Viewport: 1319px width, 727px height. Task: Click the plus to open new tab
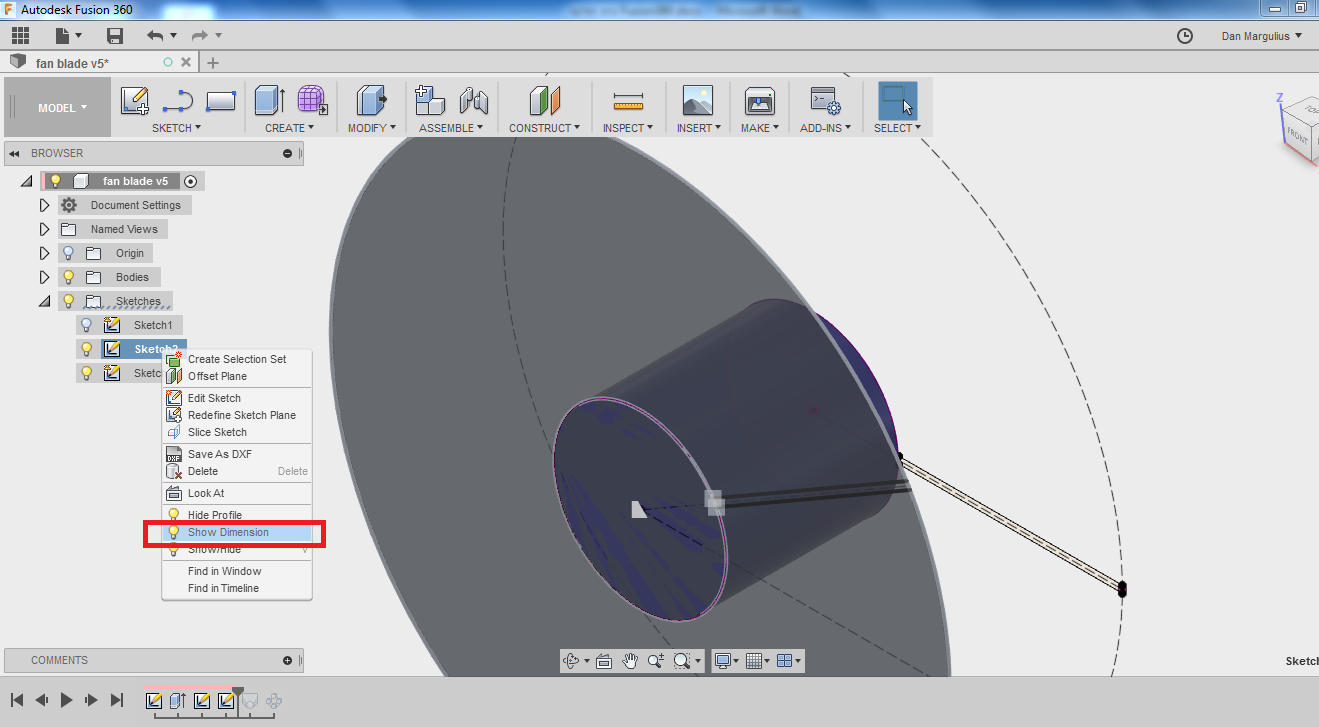(212, 63)
